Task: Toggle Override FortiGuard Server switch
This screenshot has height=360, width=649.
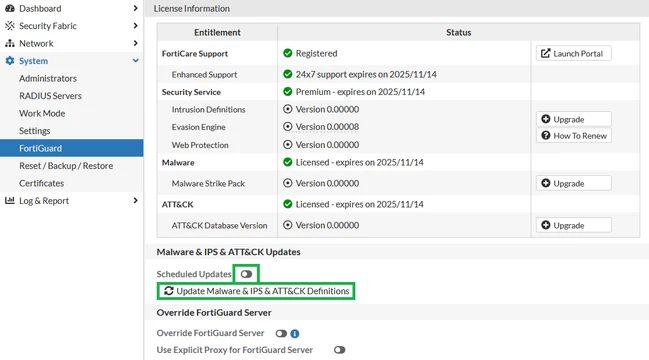Action: click(x=281, y=334)
